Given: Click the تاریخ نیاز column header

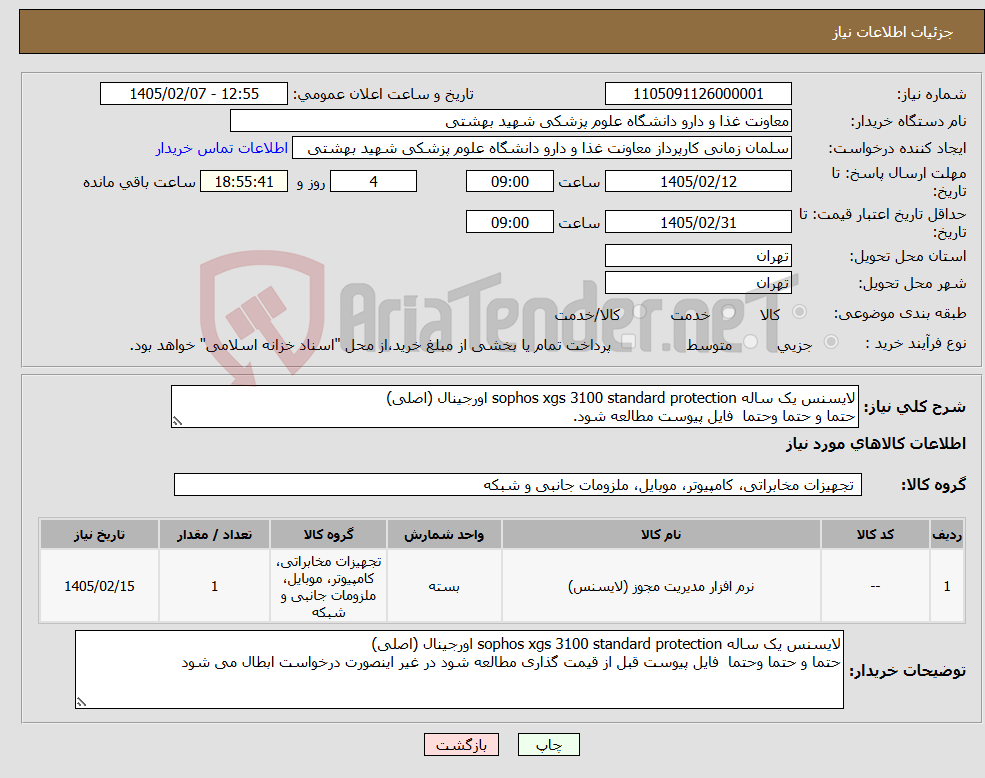Looking at the screenshot, I should click(99, 534).
